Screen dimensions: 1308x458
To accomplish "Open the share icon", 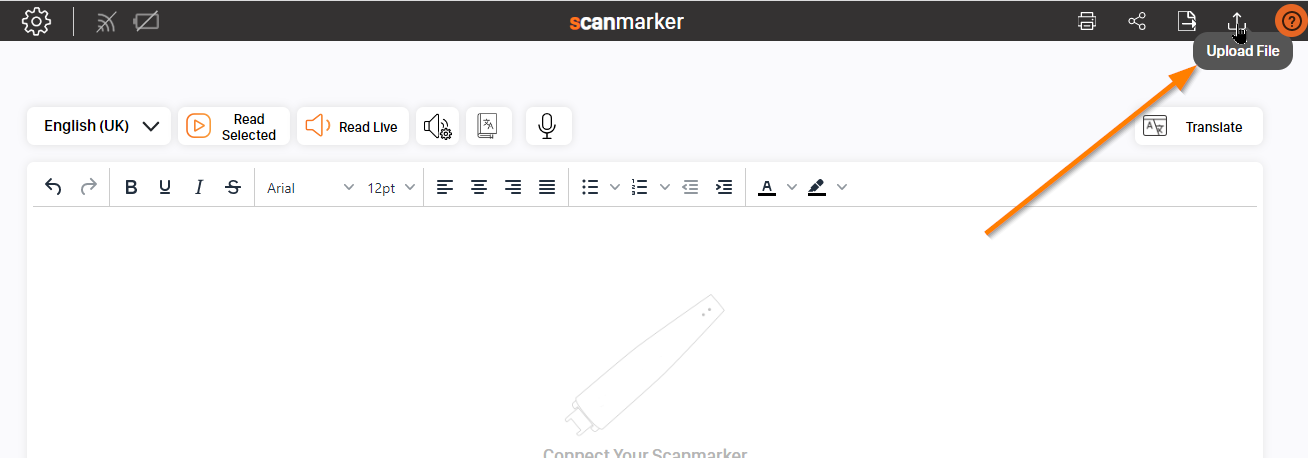I will (x=1137, y=21).
